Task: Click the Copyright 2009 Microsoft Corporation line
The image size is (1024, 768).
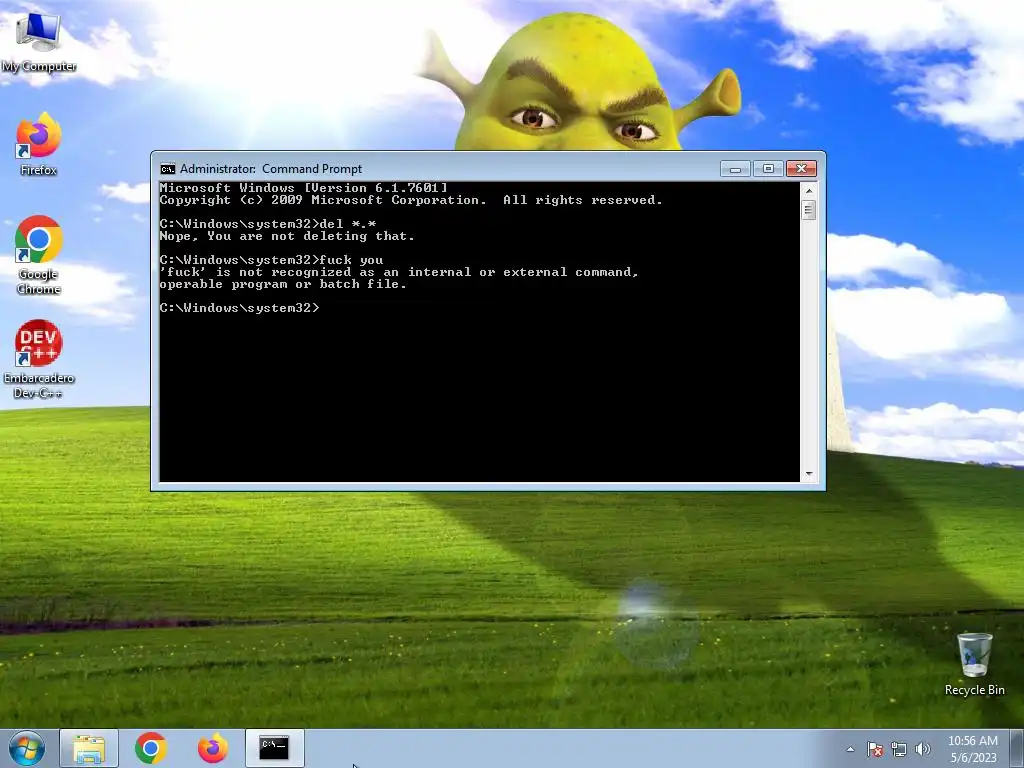Action: click(411, 200)
